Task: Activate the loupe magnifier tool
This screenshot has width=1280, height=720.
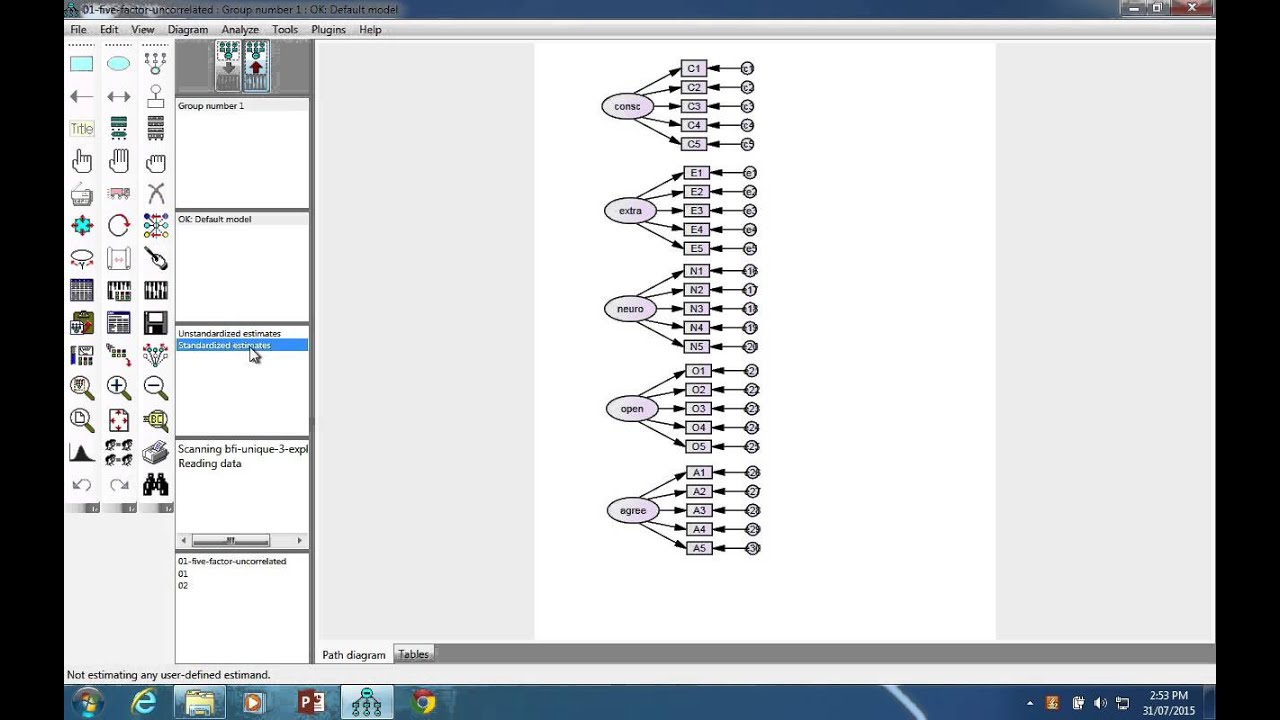Action: coord(155,420)
